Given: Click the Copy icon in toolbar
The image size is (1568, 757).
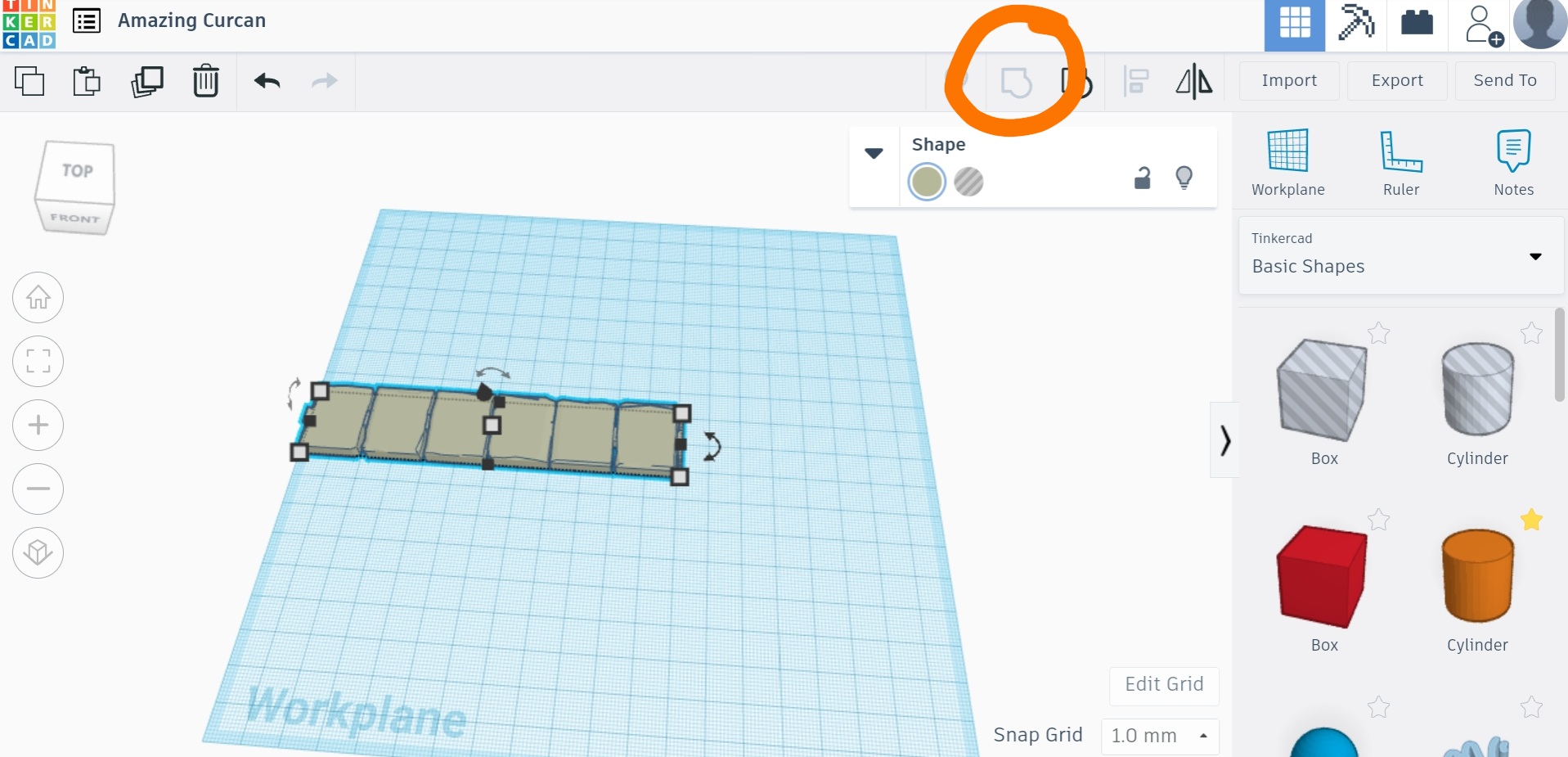Looking at the screenshot, I should [x=30, y=81].
